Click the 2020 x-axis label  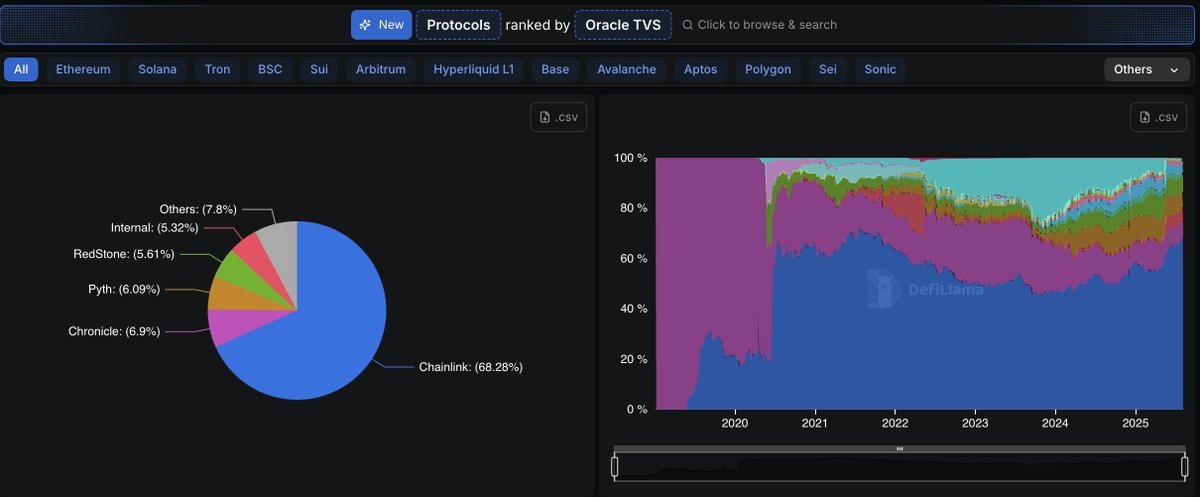(x=735, y=424)
